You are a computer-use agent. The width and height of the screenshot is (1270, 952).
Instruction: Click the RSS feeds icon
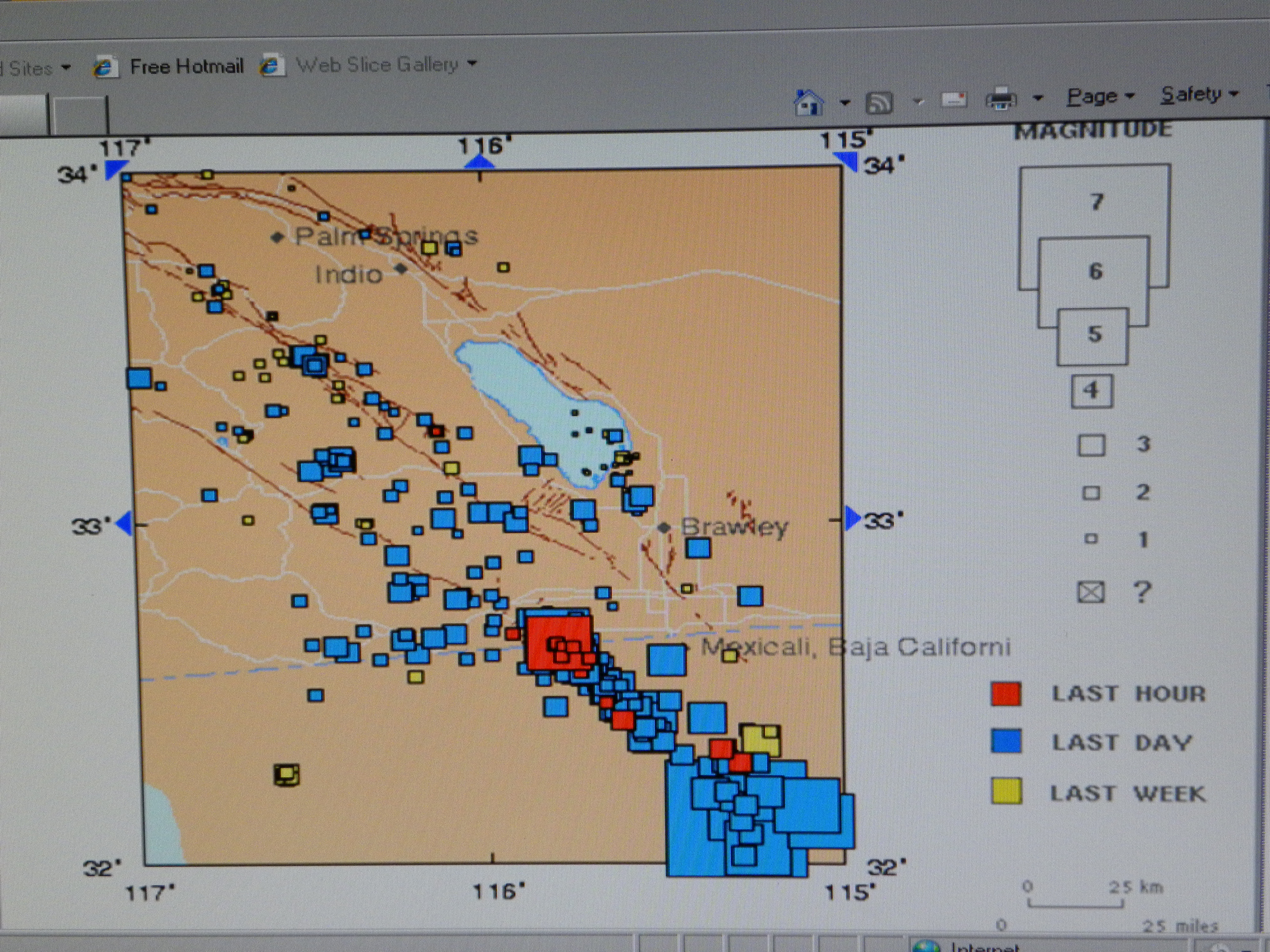click(x=879, y=103)
